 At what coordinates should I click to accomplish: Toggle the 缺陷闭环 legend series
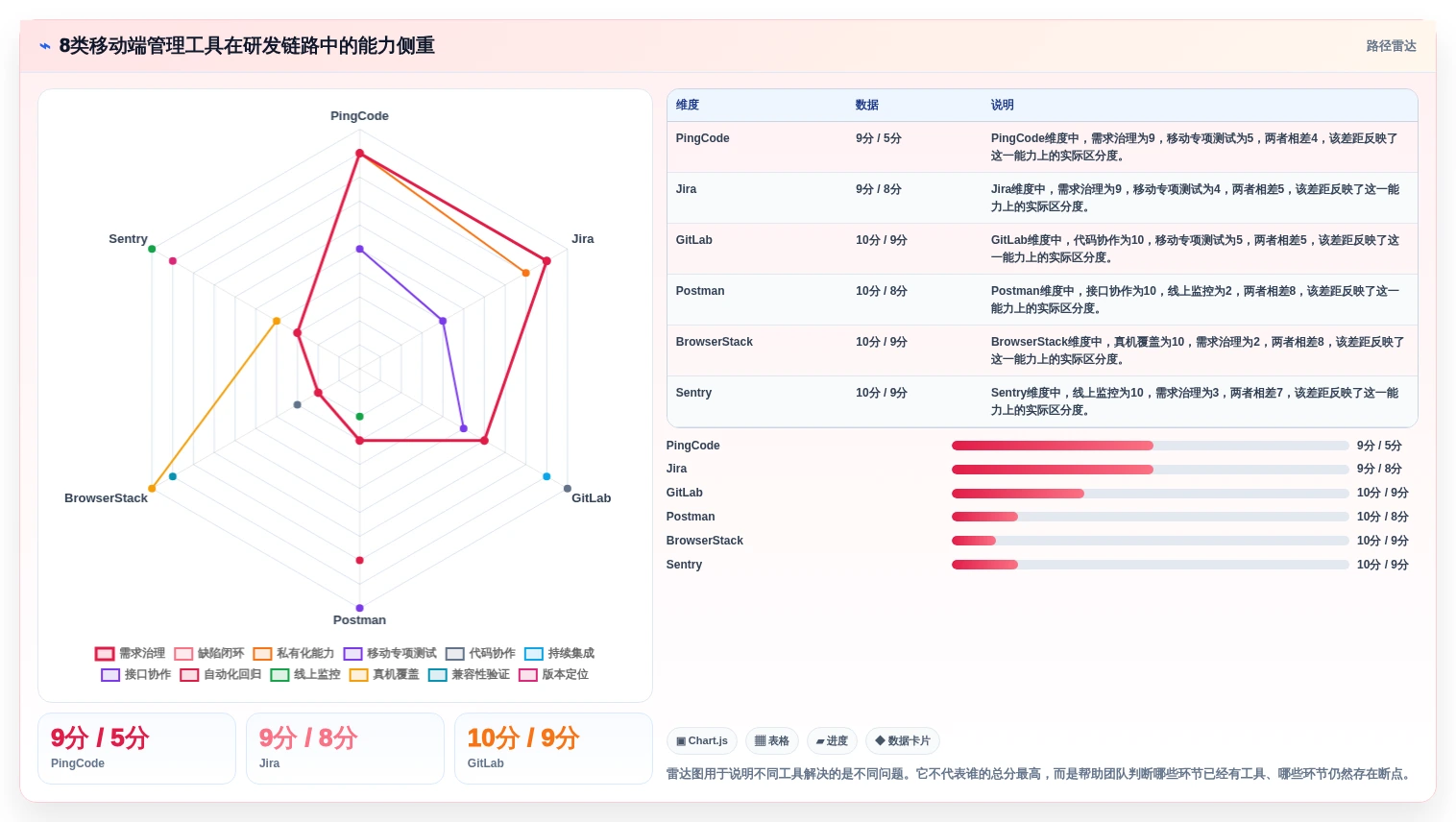[x=209, y=653]
